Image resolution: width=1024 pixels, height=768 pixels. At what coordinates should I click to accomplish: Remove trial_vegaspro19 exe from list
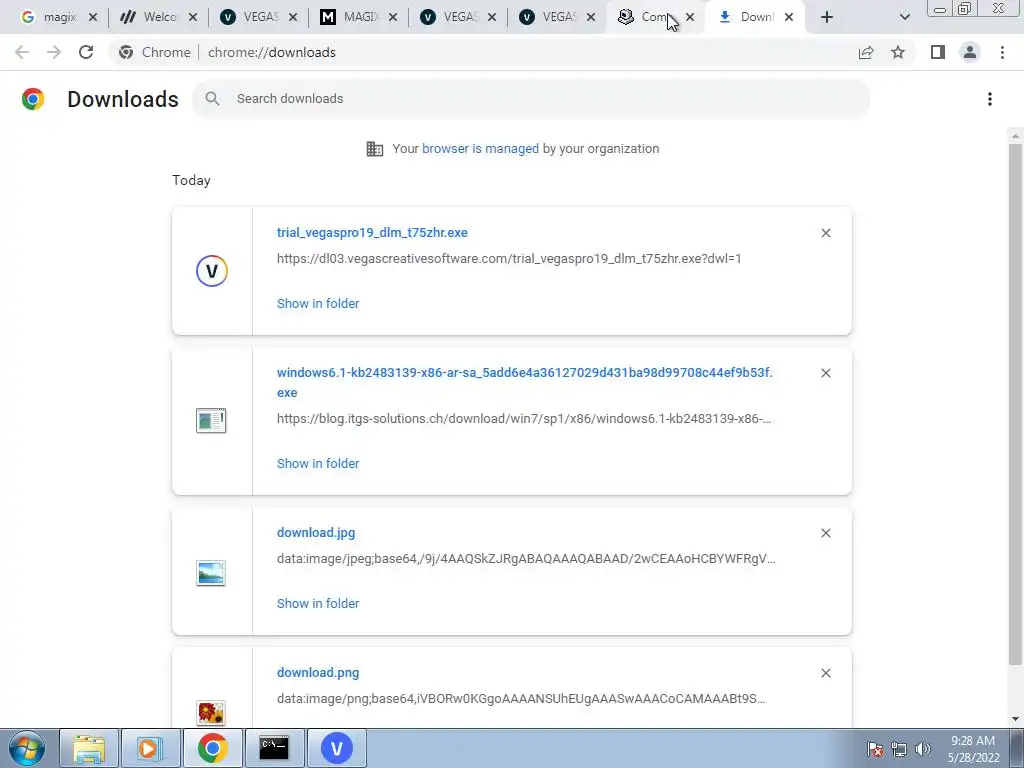pos(825,233)
